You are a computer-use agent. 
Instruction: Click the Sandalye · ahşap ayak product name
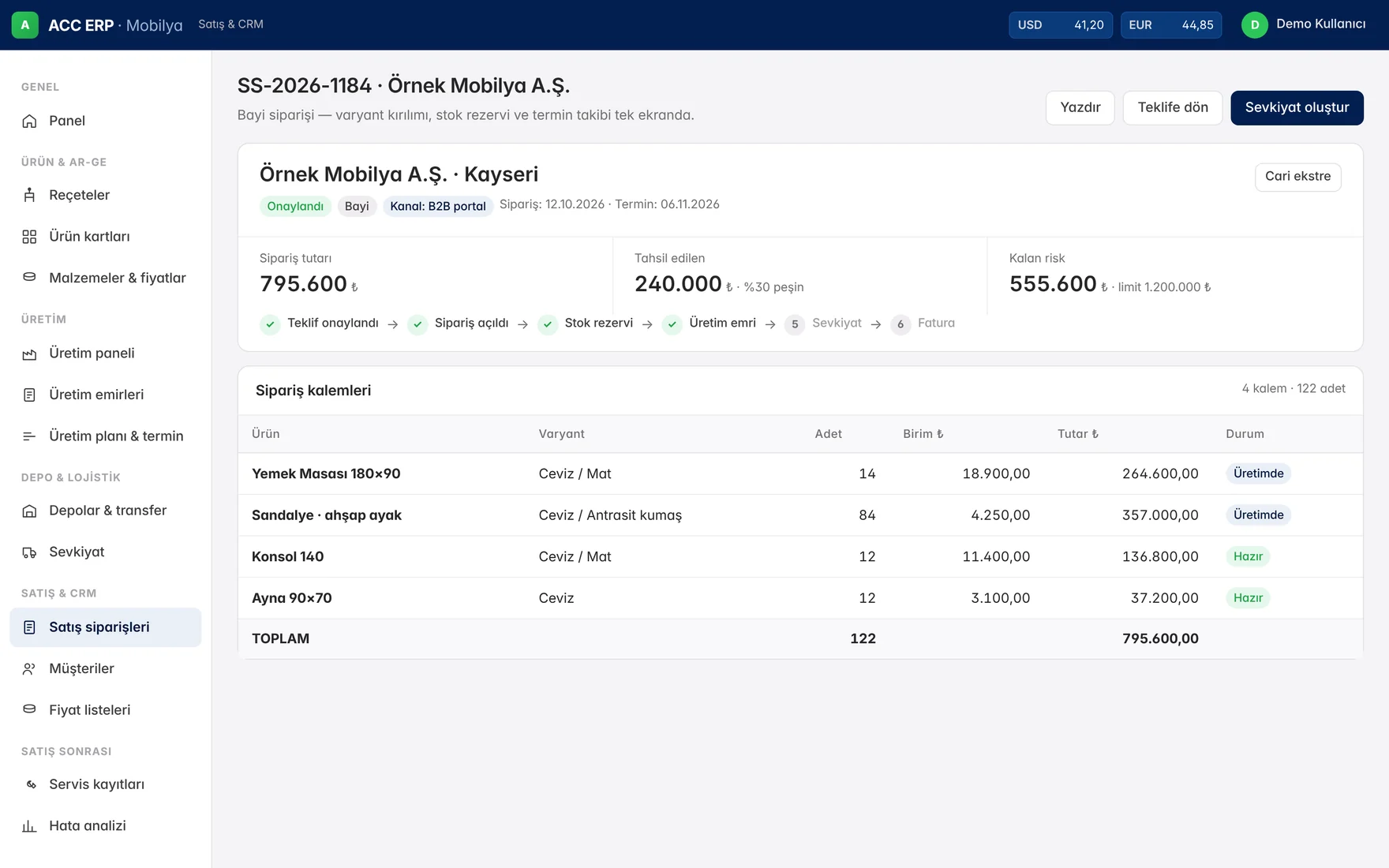[x=327, y=515]
